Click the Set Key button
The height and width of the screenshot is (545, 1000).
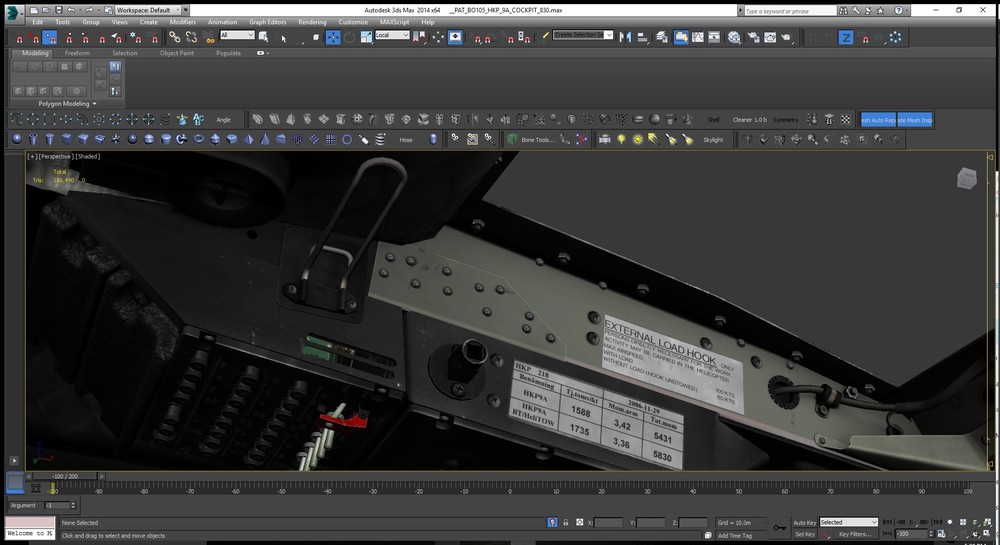coord(804,534)
